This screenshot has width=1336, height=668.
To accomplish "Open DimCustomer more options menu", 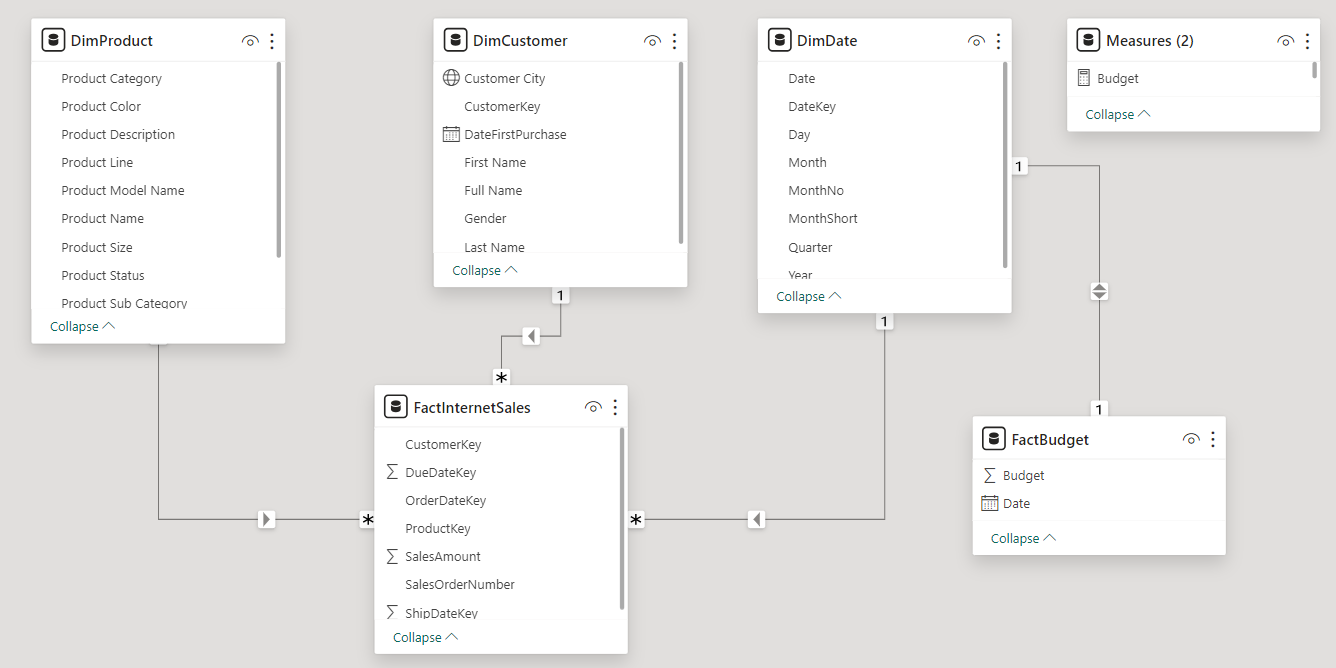I will tap(674, 41).
